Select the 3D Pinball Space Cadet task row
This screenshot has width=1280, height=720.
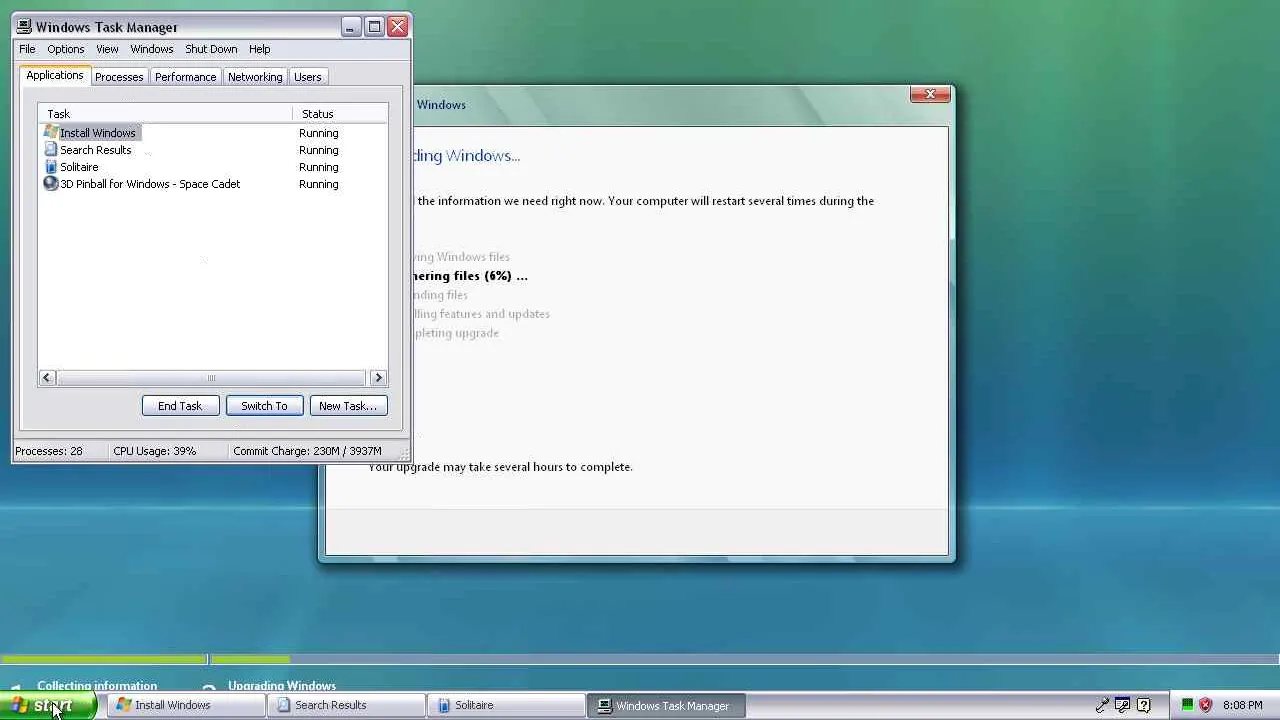[x=213, y=184]
